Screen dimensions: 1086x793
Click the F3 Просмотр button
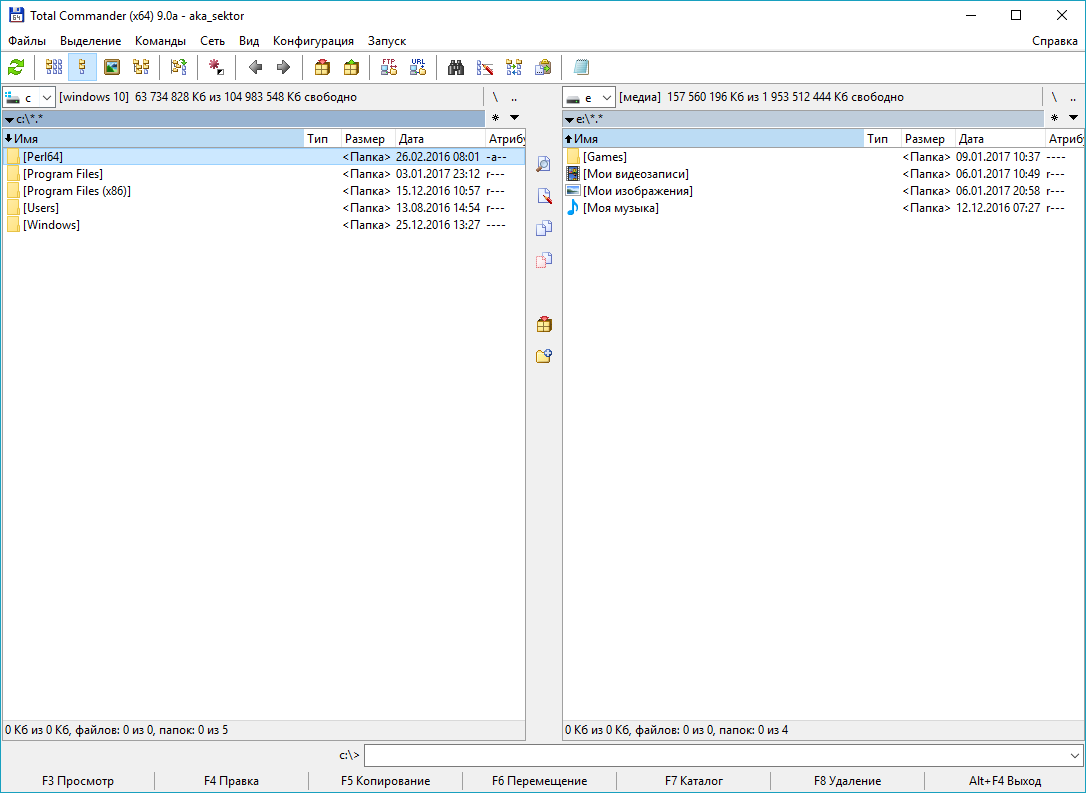[x=78, y=781]
